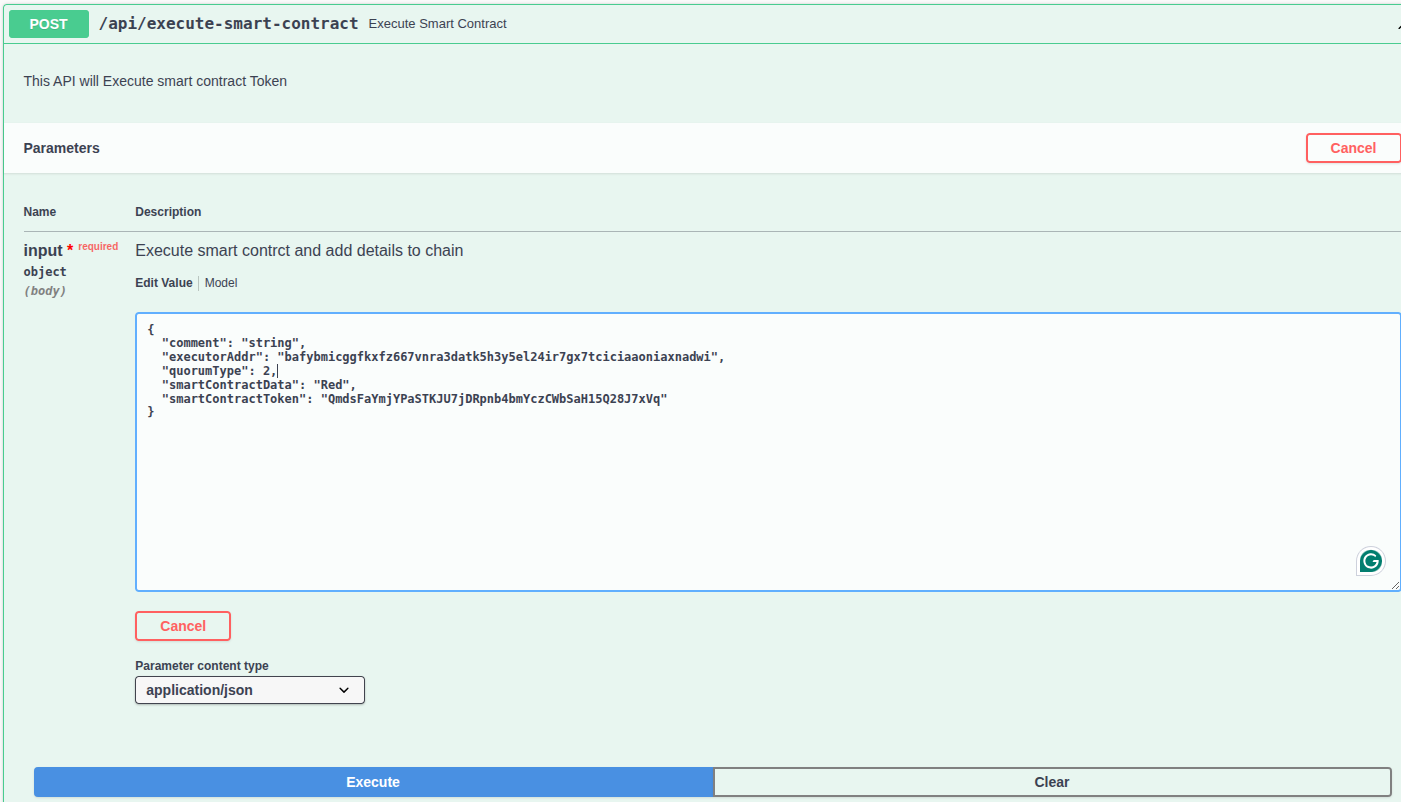Click the "smartContractData": "Red" line
This screenshot has width=1401, height=802.
click(258, 385)
